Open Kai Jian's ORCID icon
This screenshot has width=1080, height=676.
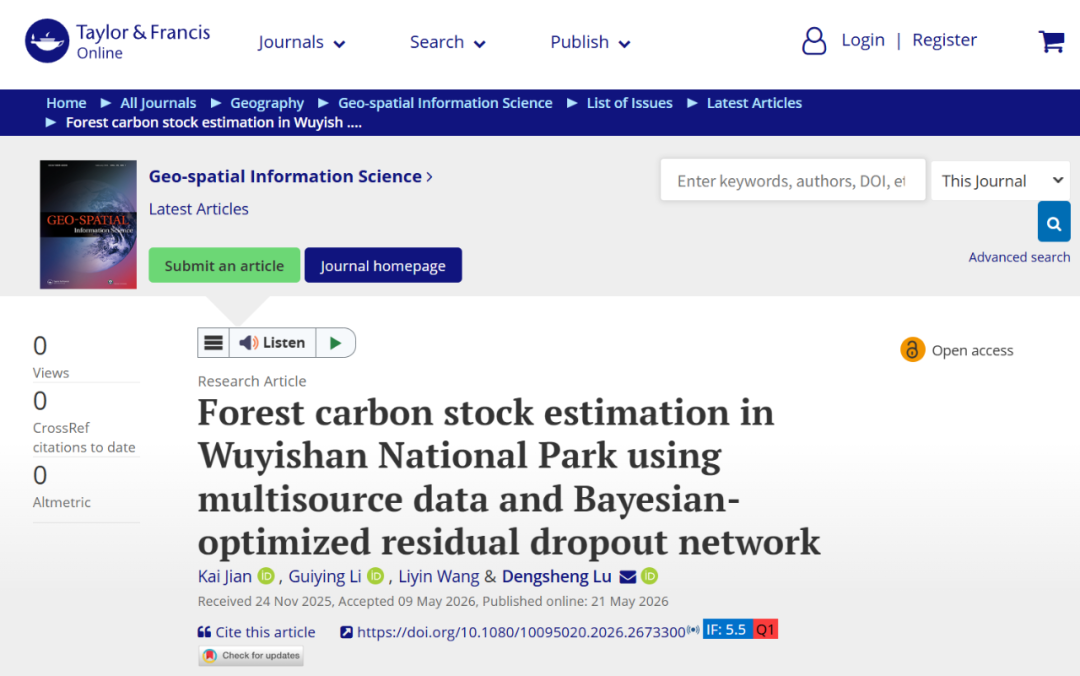pos(266,575)
